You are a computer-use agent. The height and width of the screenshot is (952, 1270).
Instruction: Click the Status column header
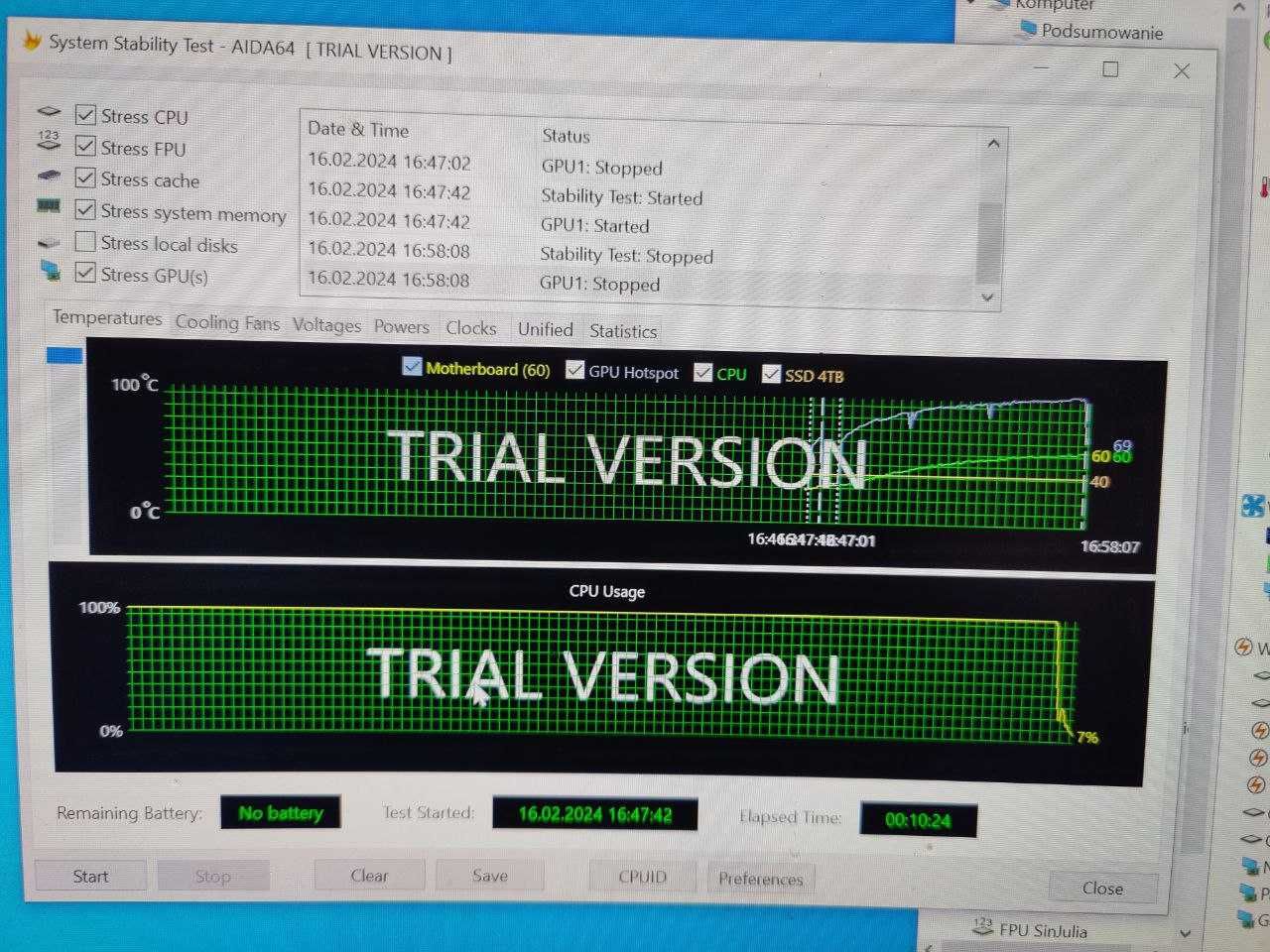566,136
